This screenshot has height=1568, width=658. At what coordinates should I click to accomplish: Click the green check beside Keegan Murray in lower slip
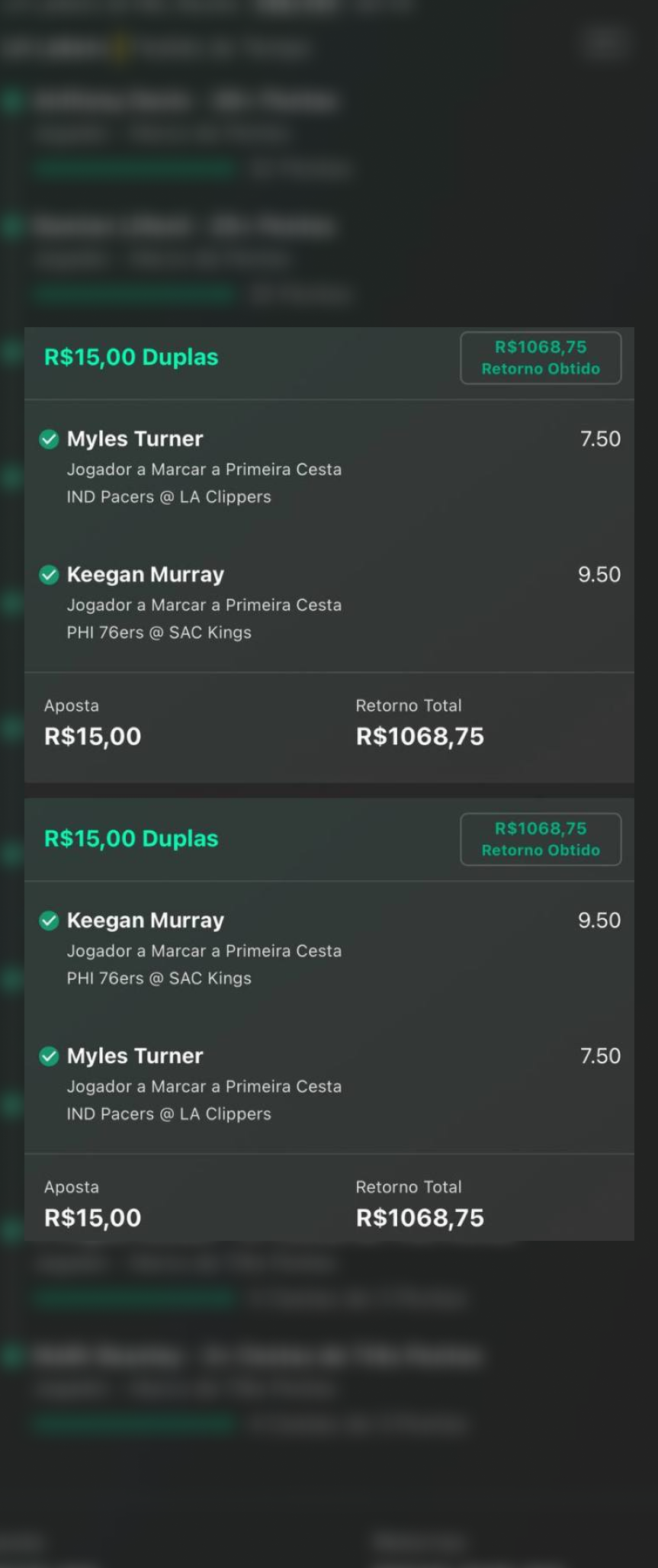[49, 921]
